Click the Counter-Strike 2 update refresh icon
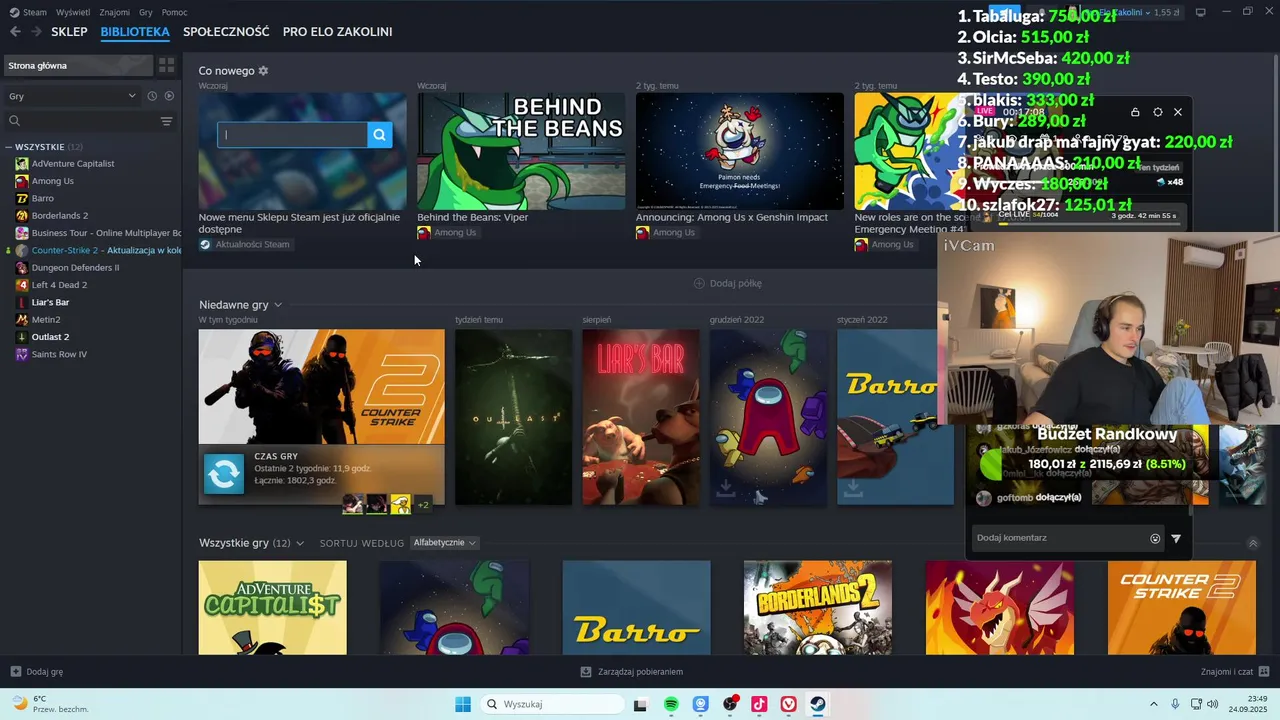1280x720 pixels. pos(224,474)
